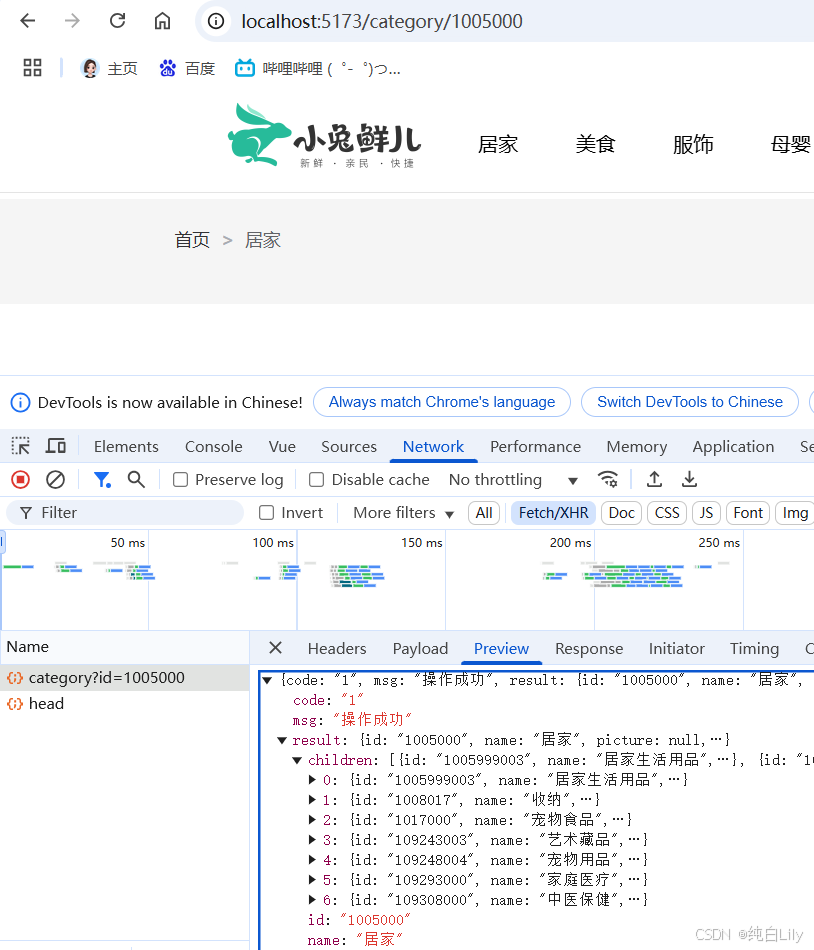This screenshot has width=814, height=950.
Task: Reload the page in the browser
Action: 117,20
